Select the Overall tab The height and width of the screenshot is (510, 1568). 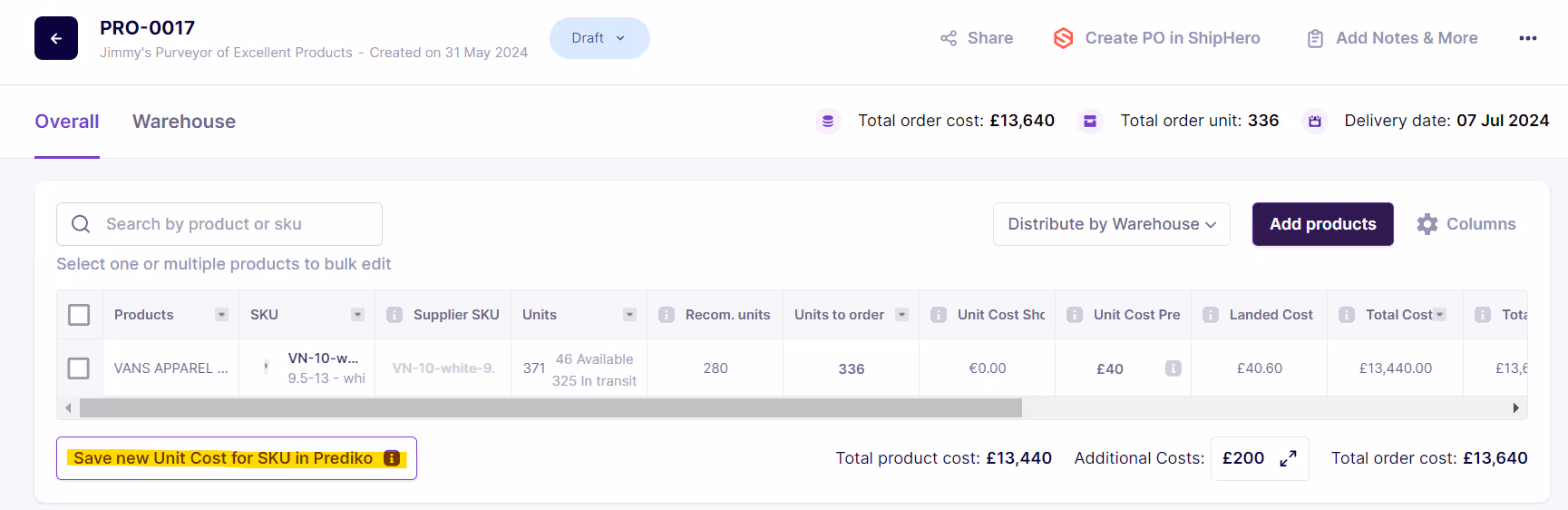pyautogui.click(x=67, y=122)
